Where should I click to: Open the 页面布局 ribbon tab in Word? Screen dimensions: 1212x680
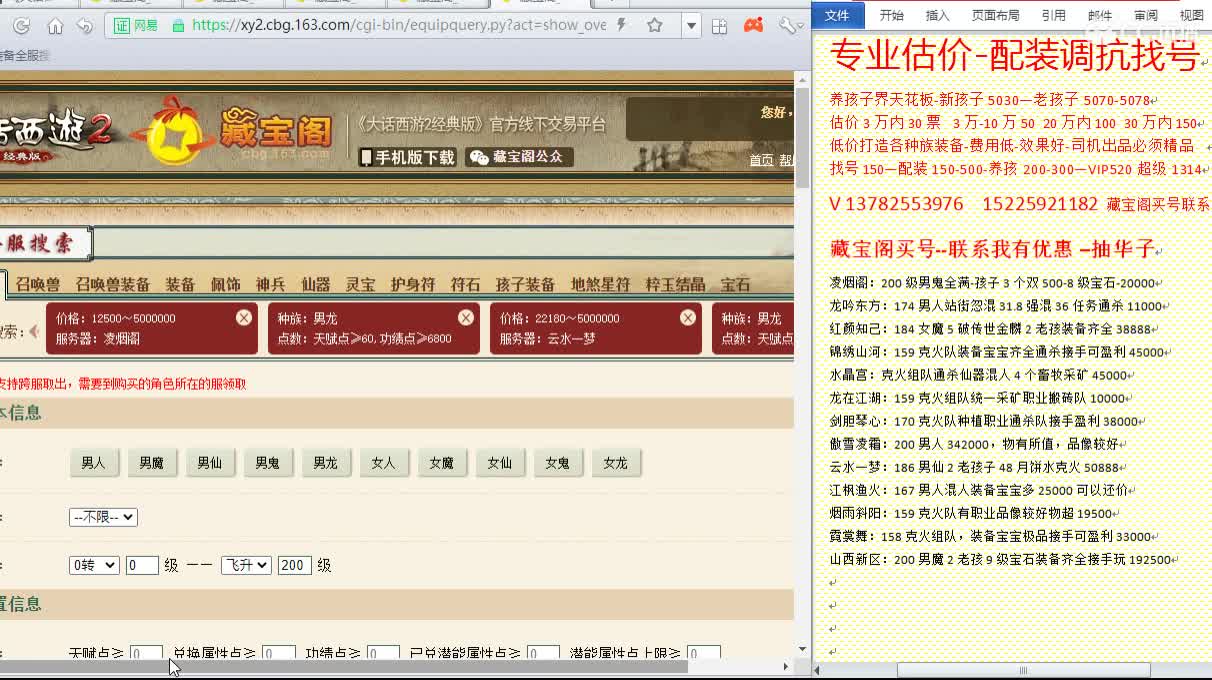996,15
